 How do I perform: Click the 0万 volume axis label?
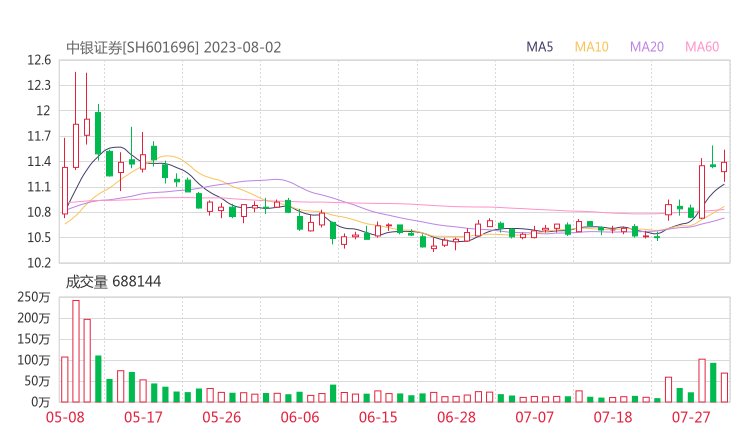click(41, 402)
